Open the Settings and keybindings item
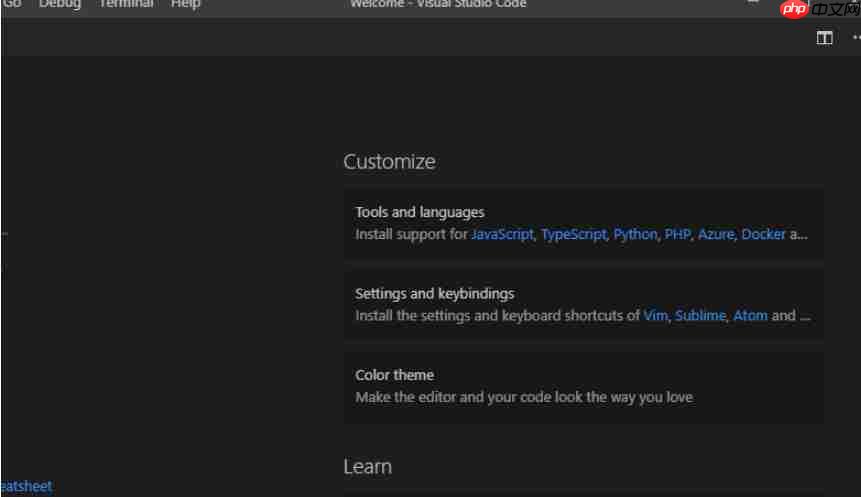 point(434,293)
